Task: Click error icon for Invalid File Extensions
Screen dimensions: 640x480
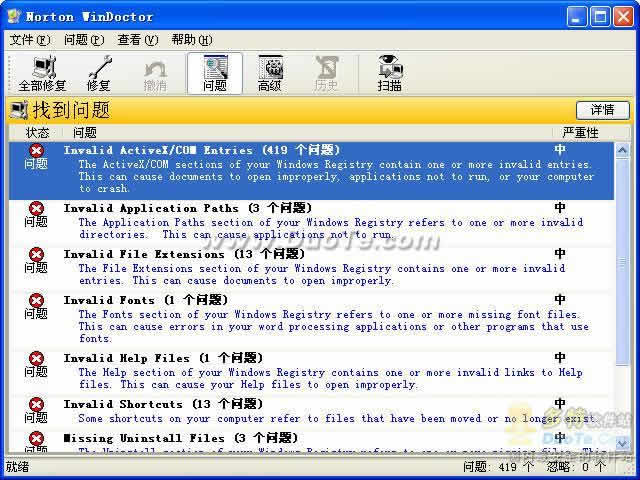Action: pos(36,255)
